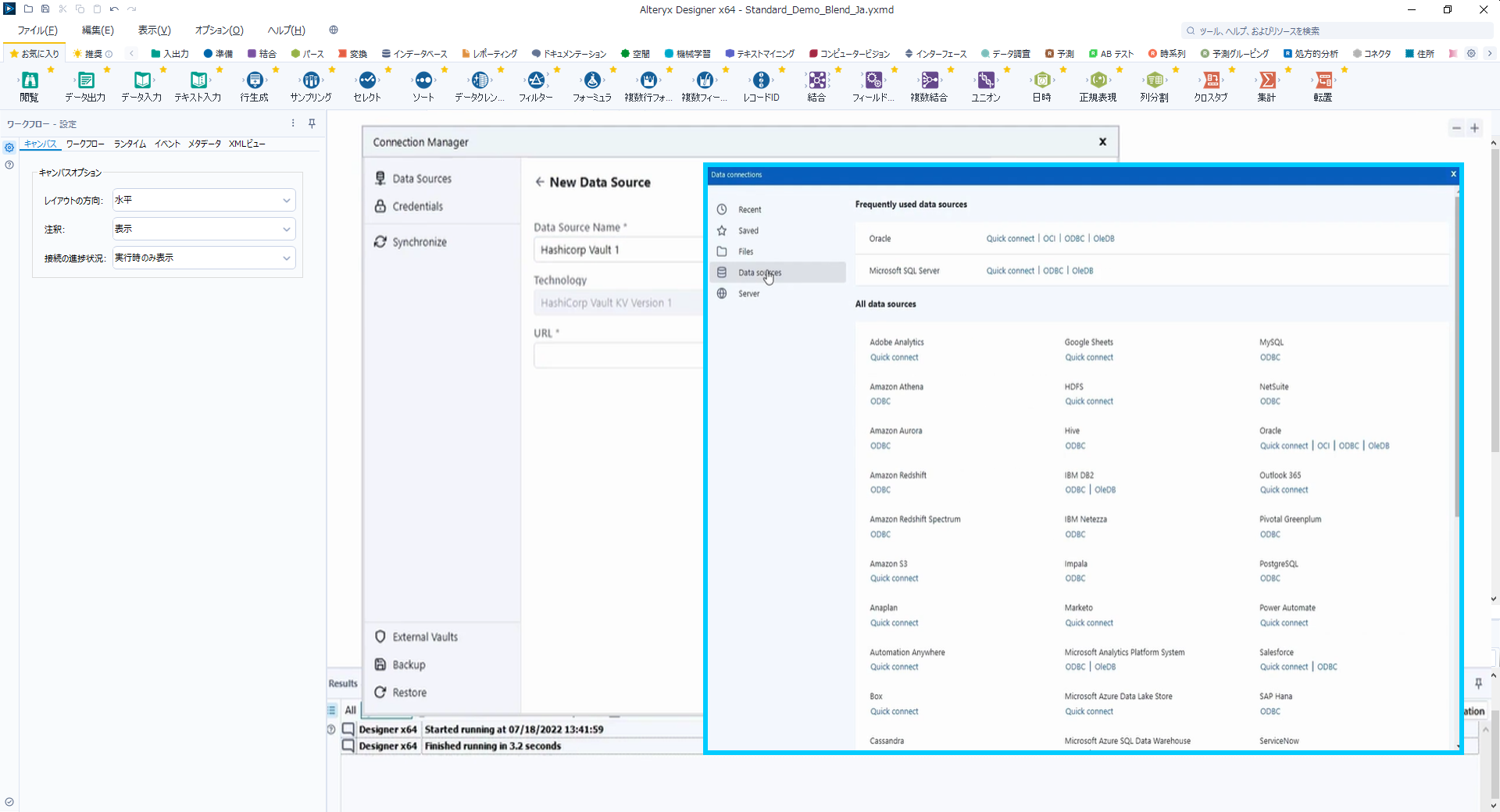
Task: Select Server in Data connections sidebar
Action: (778, 294)
